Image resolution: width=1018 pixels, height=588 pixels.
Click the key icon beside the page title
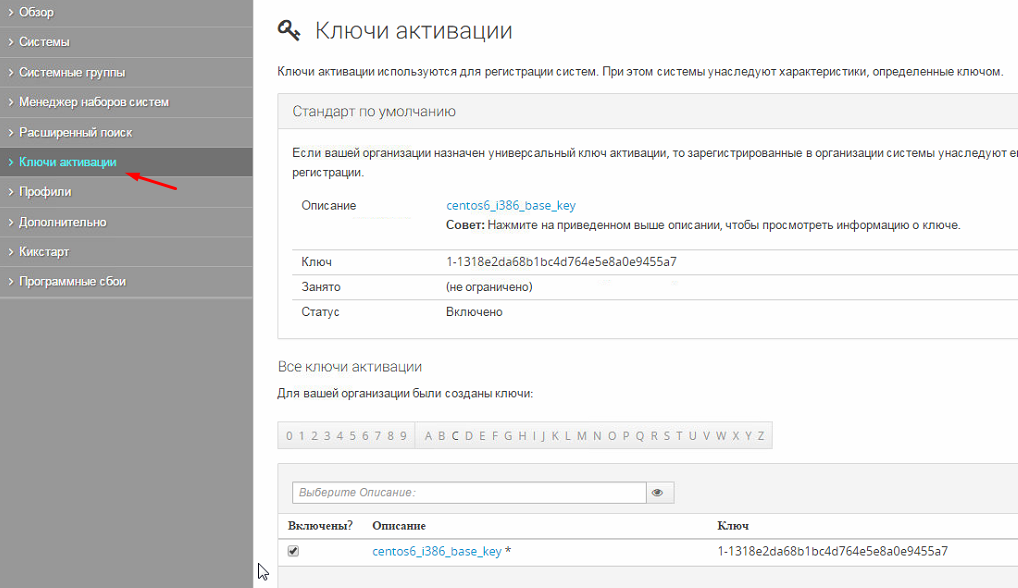coord(289,31)
